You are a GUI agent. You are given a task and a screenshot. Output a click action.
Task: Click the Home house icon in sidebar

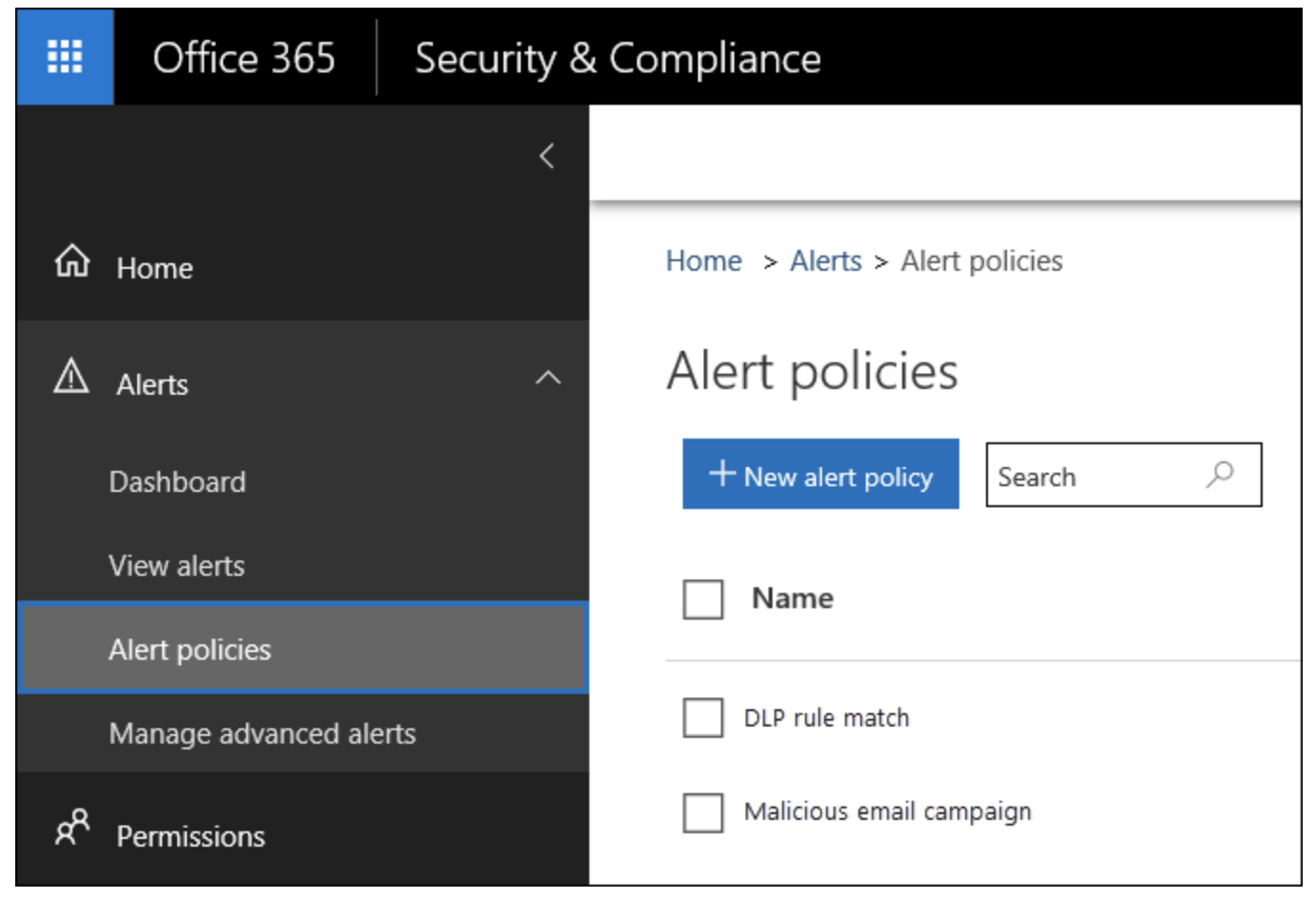click(x=72, y=260)
